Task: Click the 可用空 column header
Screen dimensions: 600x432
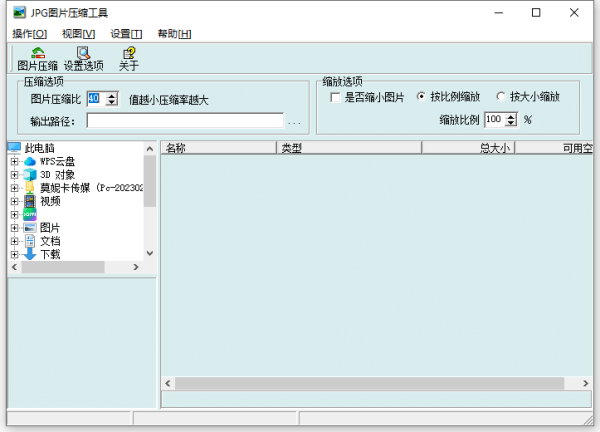Action: (x=554, y=148)
